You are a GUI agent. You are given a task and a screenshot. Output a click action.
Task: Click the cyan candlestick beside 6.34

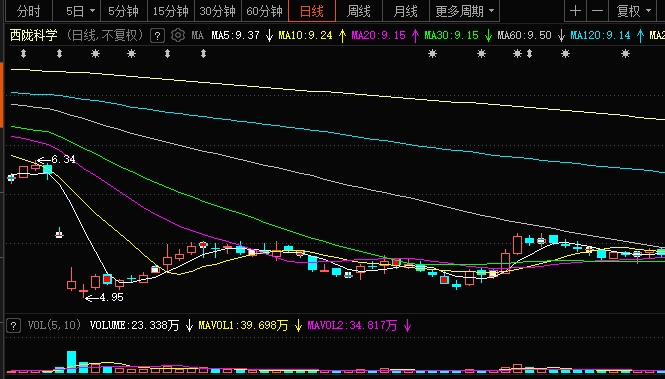[x=48, y=170]
